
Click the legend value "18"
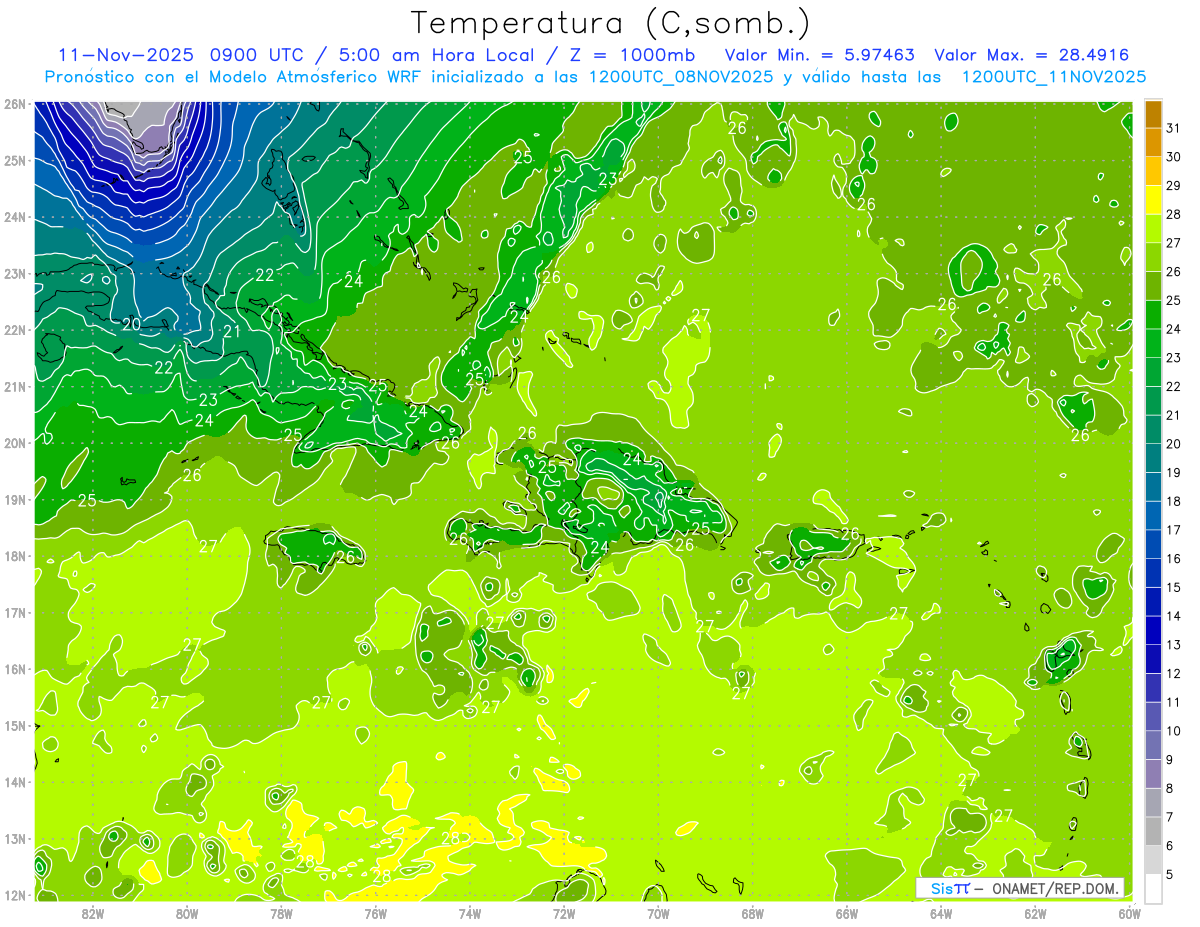(x=1174, y=501)
